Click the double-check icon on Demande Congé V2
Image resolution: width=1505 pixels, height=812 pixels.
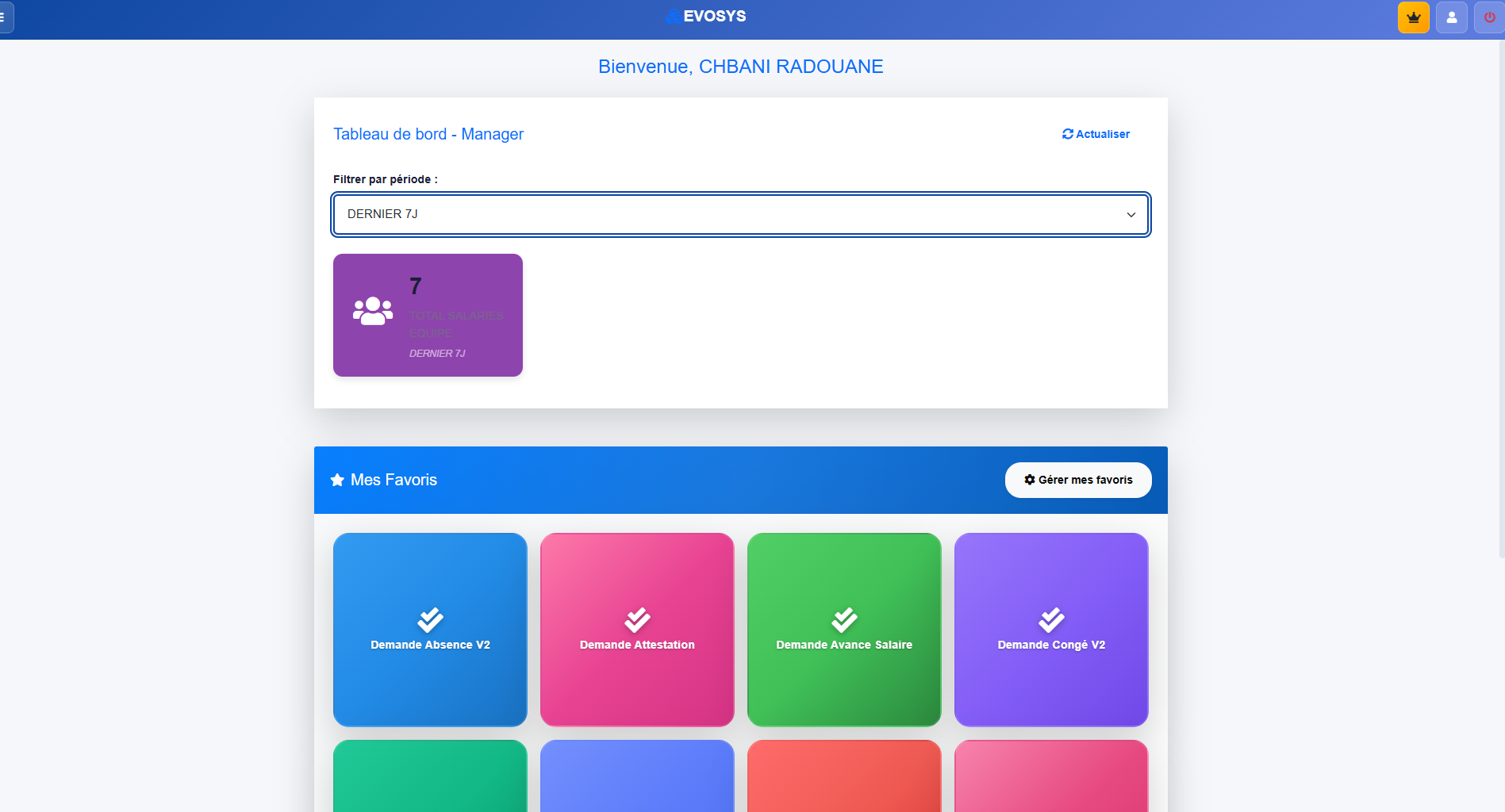[1051, 620]
